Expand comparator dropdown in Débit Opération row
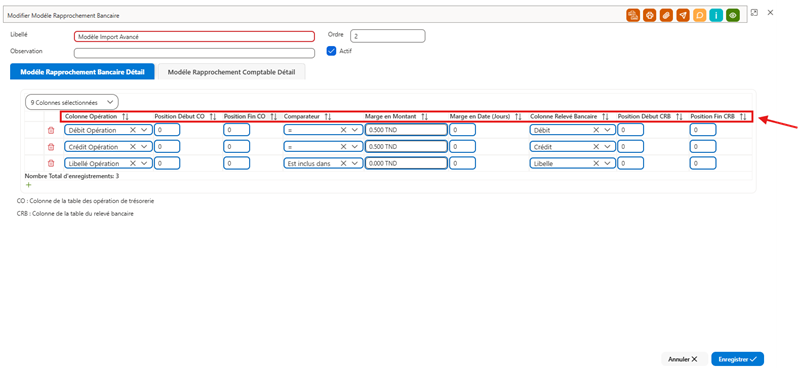 (x=355, y=130)
